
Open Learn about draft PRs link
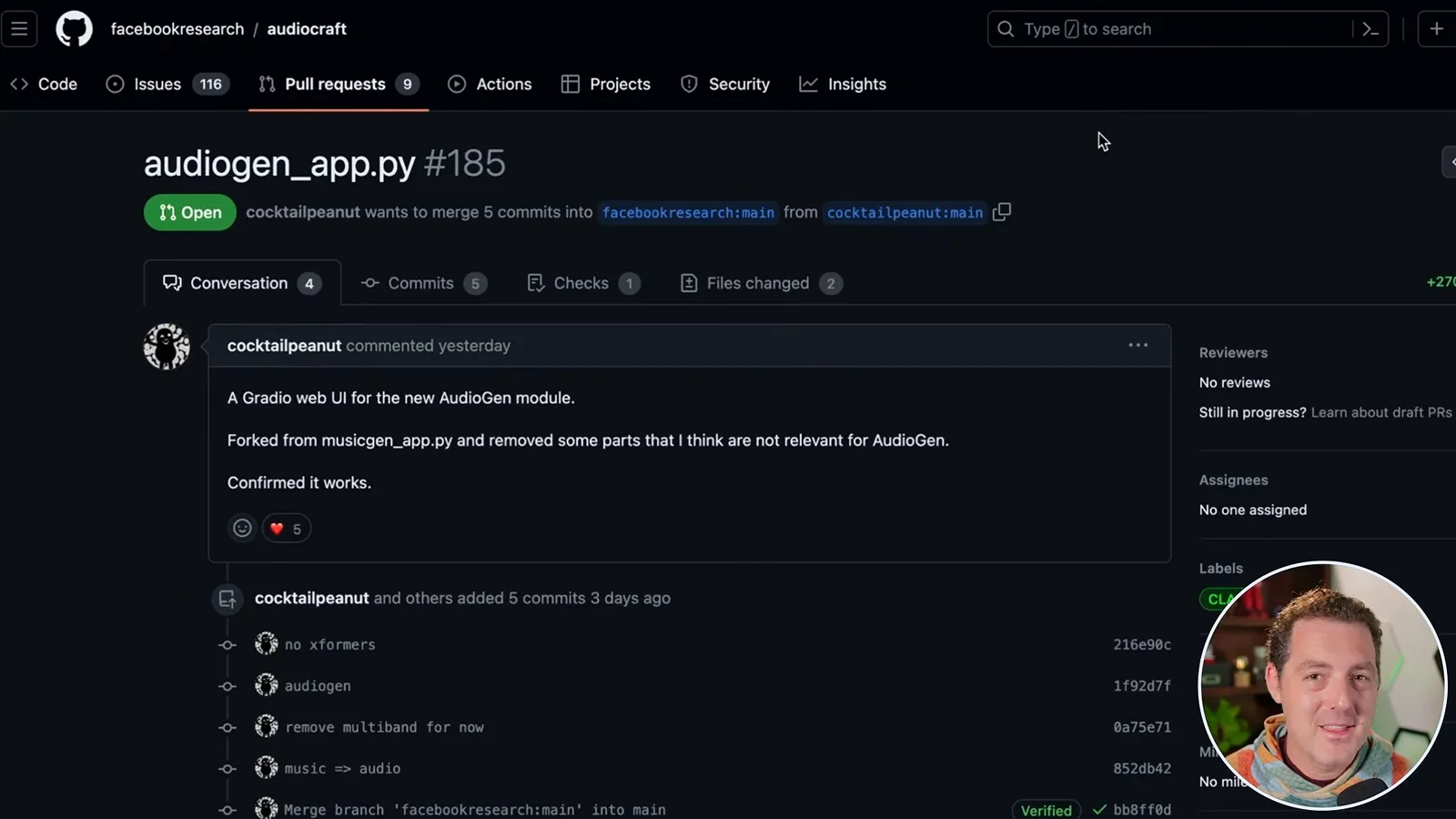[x=1381, y=412]
